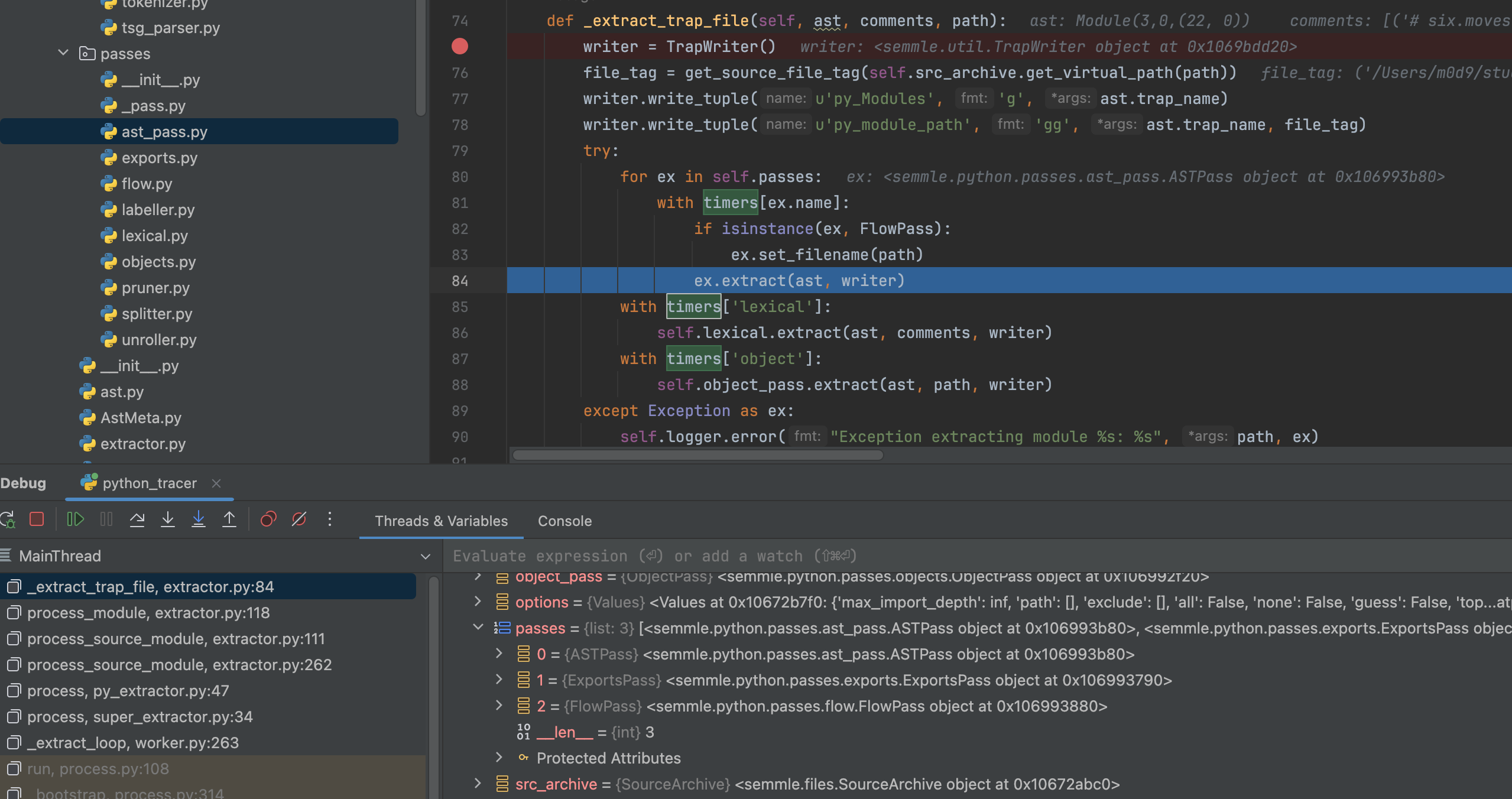Viewport: 1512px width, 799px height.
Task: Open labeller.py file
Action: click(158, 210)
